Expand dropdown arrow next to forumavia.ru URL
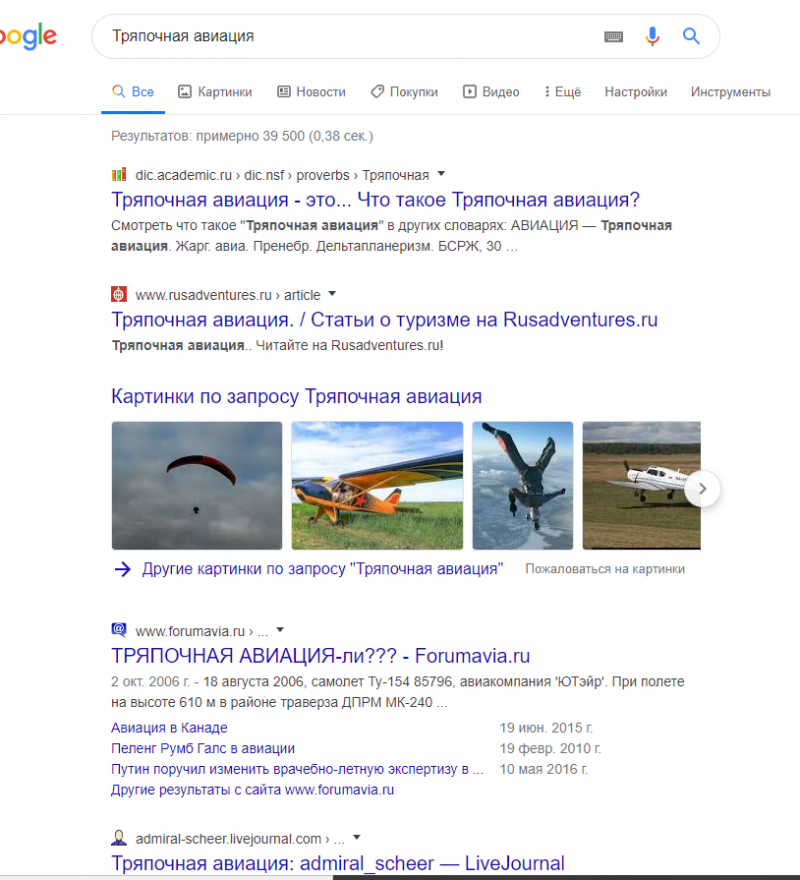 click(280, 630)
